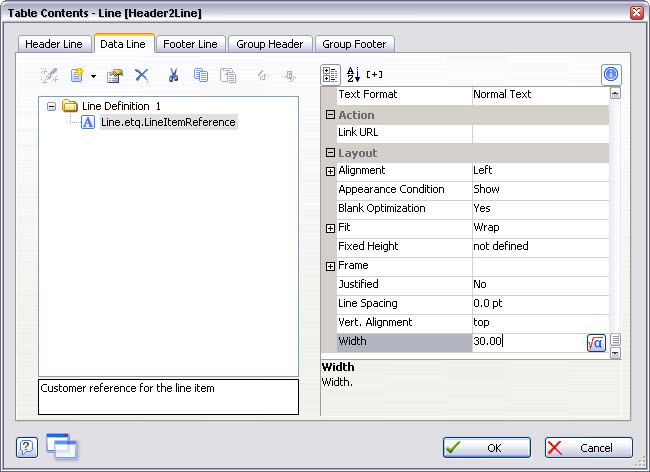Expand the Frame property
The width and height of the screenshot is (650, 472).
coord(330,266)
